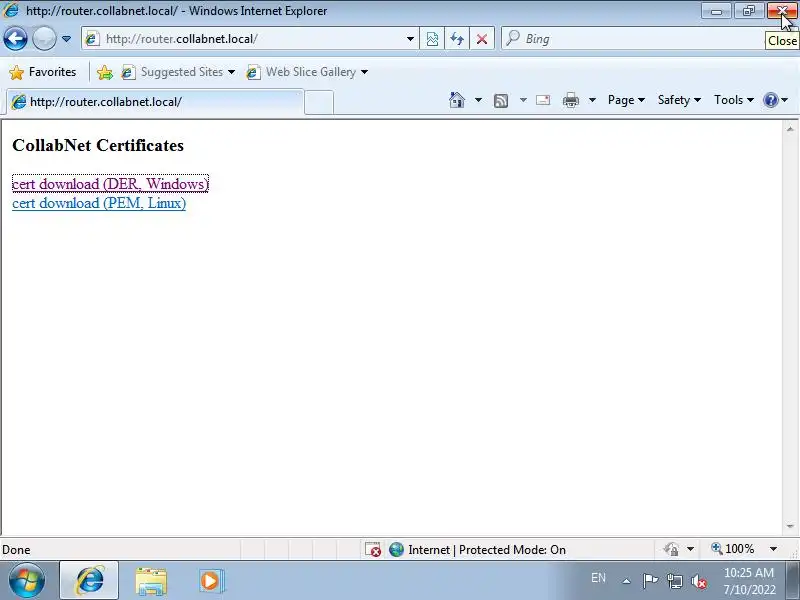Open the Windows Start orb
Image resolution: width=800 pixels, height=600 pixels.
[x=27, y=580]
